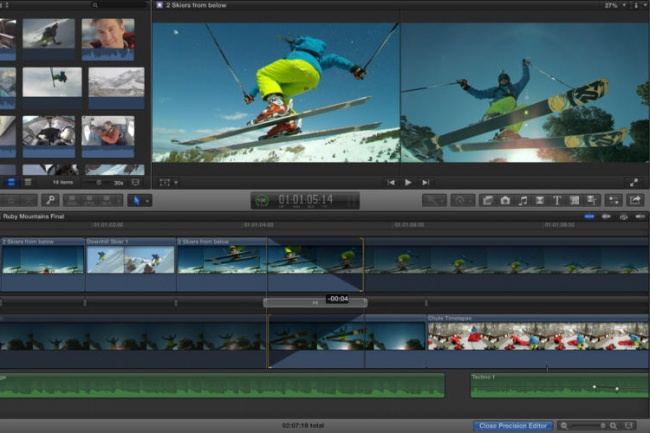Select the helicopter cockpit clip thumbnail
This screenshot has width=650, height=433.
pyautogui.click(x=49, y=137)
